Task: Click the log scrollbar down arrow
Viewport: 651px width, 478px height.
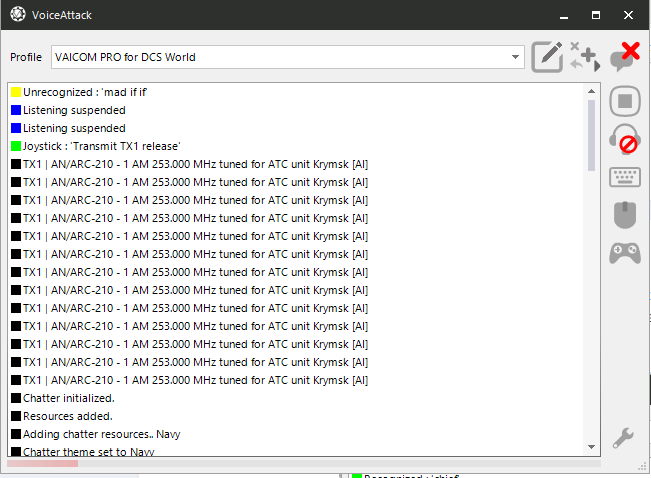Action: [x=591, y=447]
